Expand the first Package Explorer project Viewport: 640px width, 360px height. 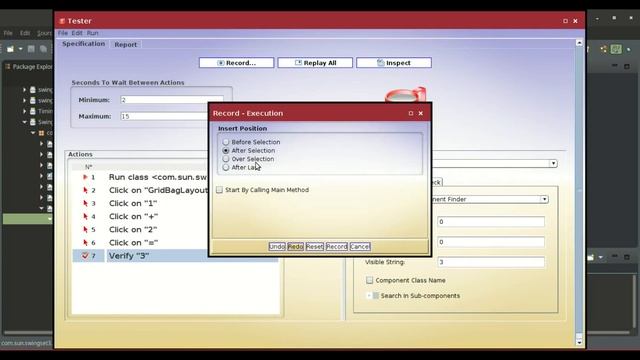(x=24, y=89)
